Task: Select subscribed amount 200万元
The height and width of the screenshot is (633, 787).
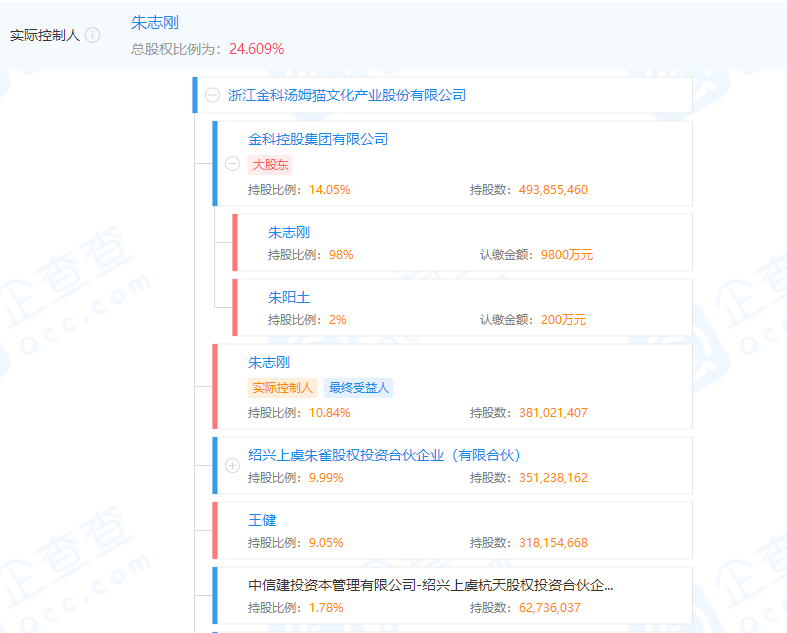Action: coord(563,320)
